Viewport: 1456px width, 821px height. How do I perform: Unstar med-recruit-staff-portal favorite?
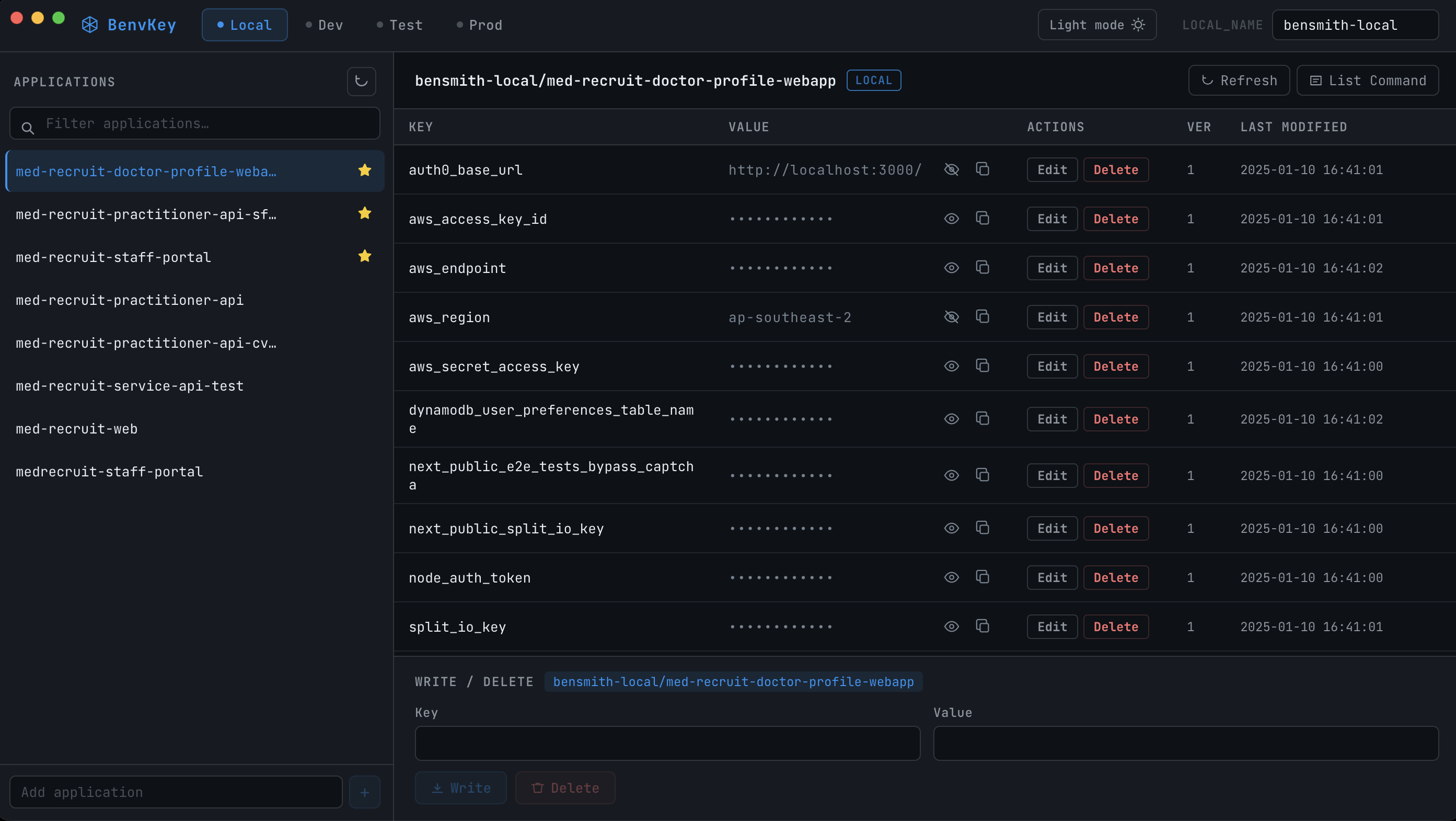coord(365,256)
